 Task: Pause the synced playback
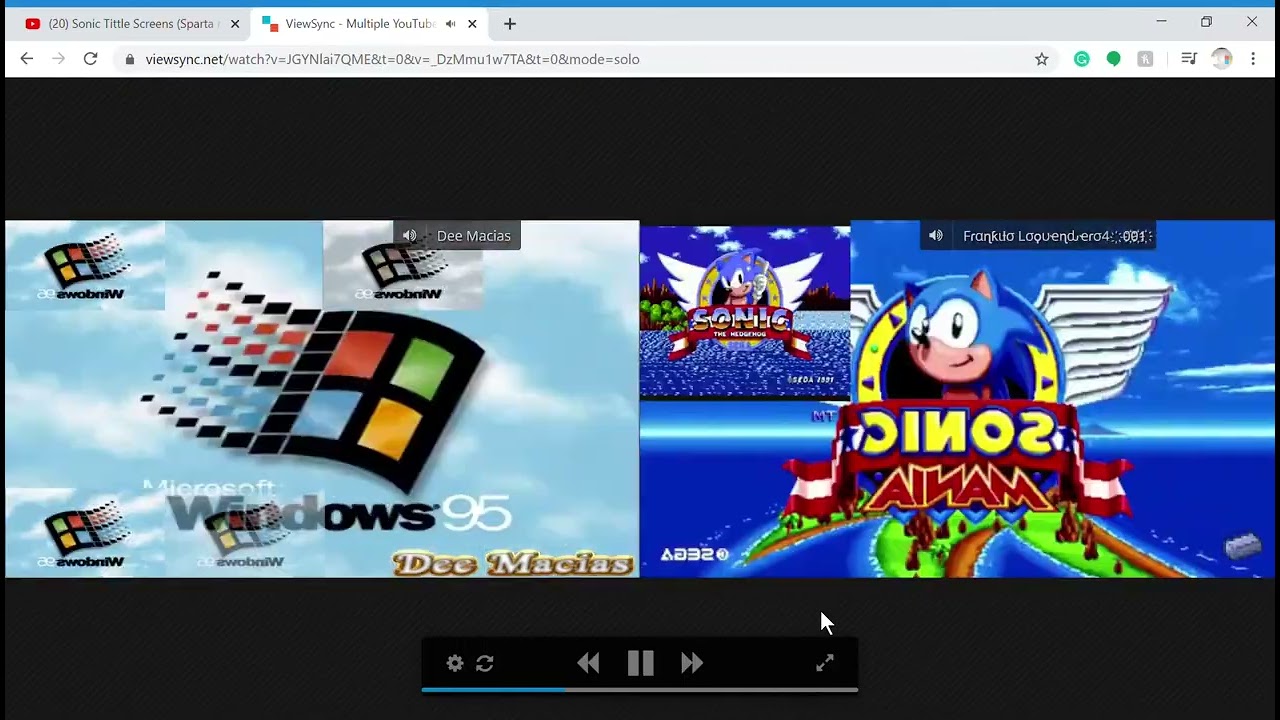pyautogui.click(x=640, y=663)
